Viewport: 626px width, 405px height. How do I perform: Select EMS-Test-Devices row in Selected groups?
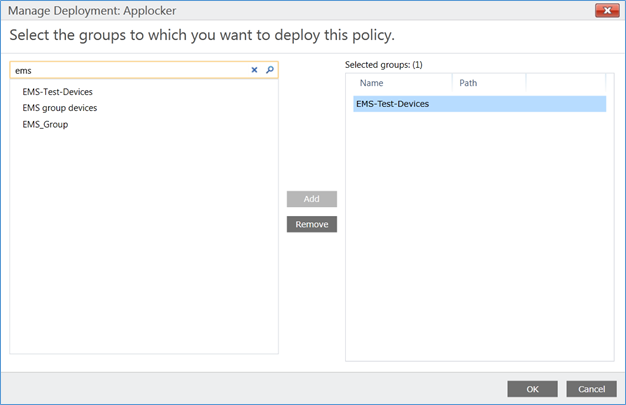[x=479, y=104]
